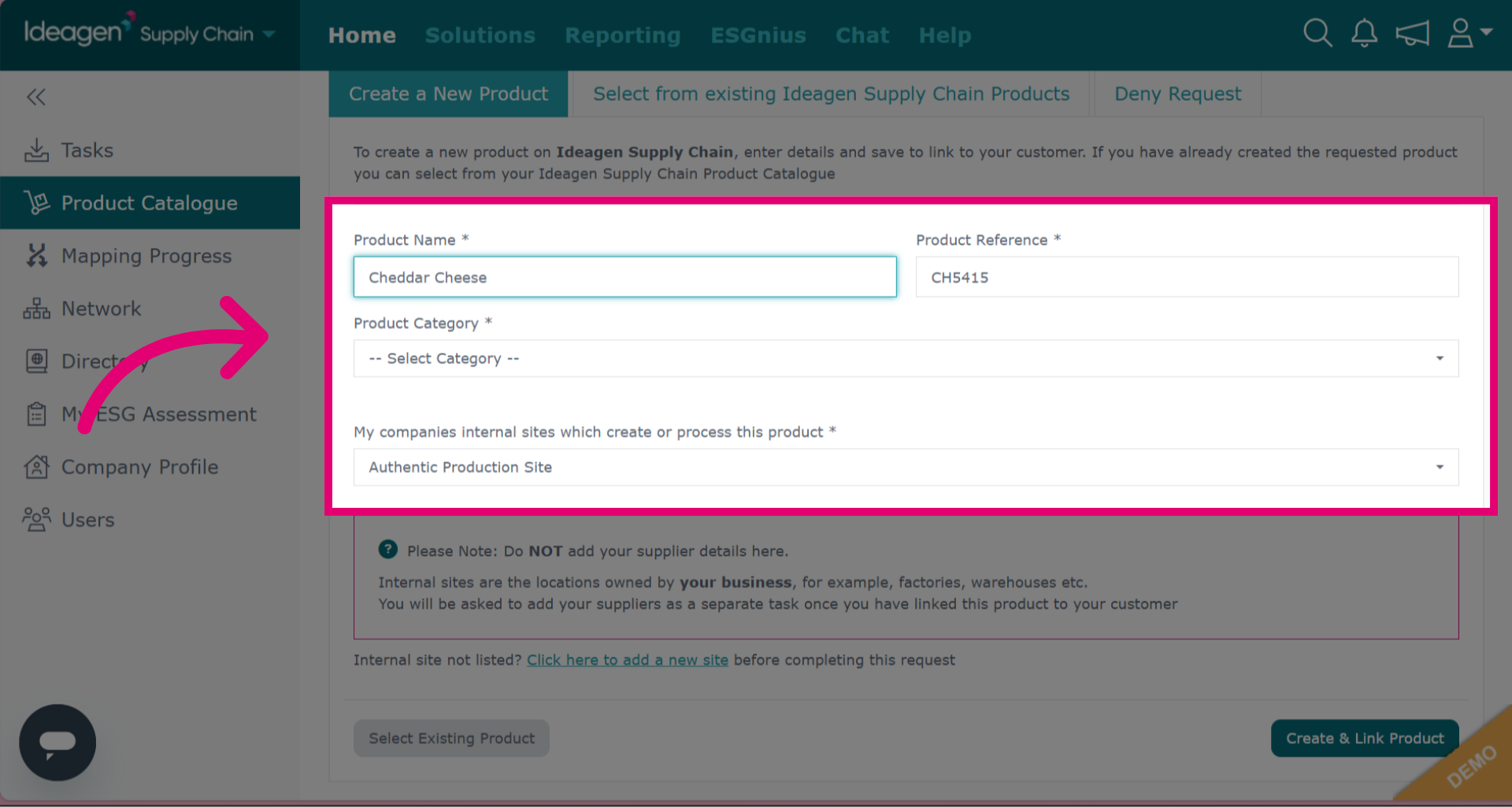Click the ESG Assessment clipboard icon
The height and width of the screenshot is (807, 1512).
point(36,414)
